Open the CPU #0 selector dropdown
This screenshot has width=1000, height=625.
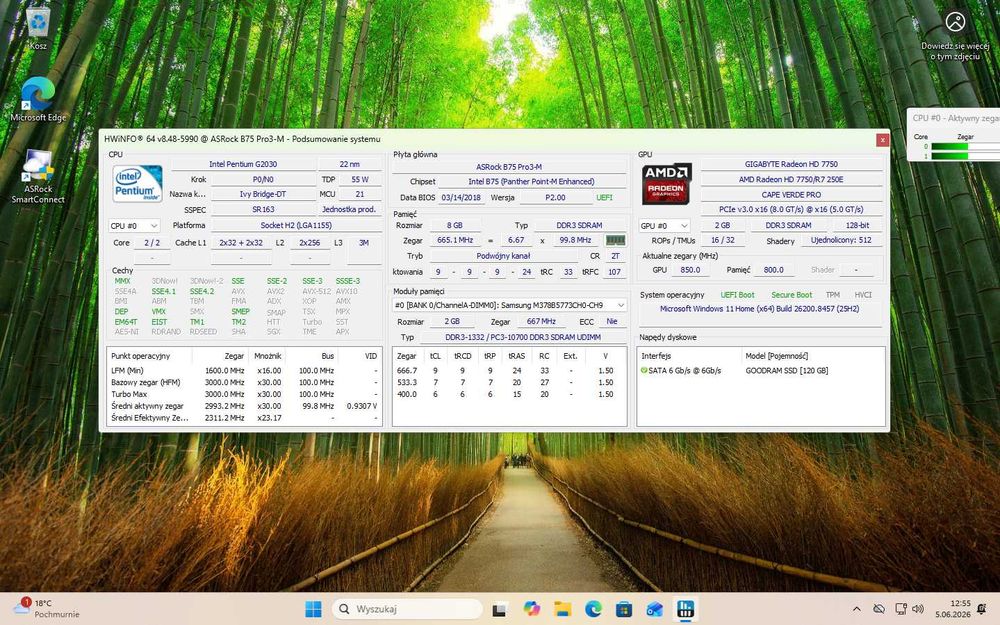point(134,226)
